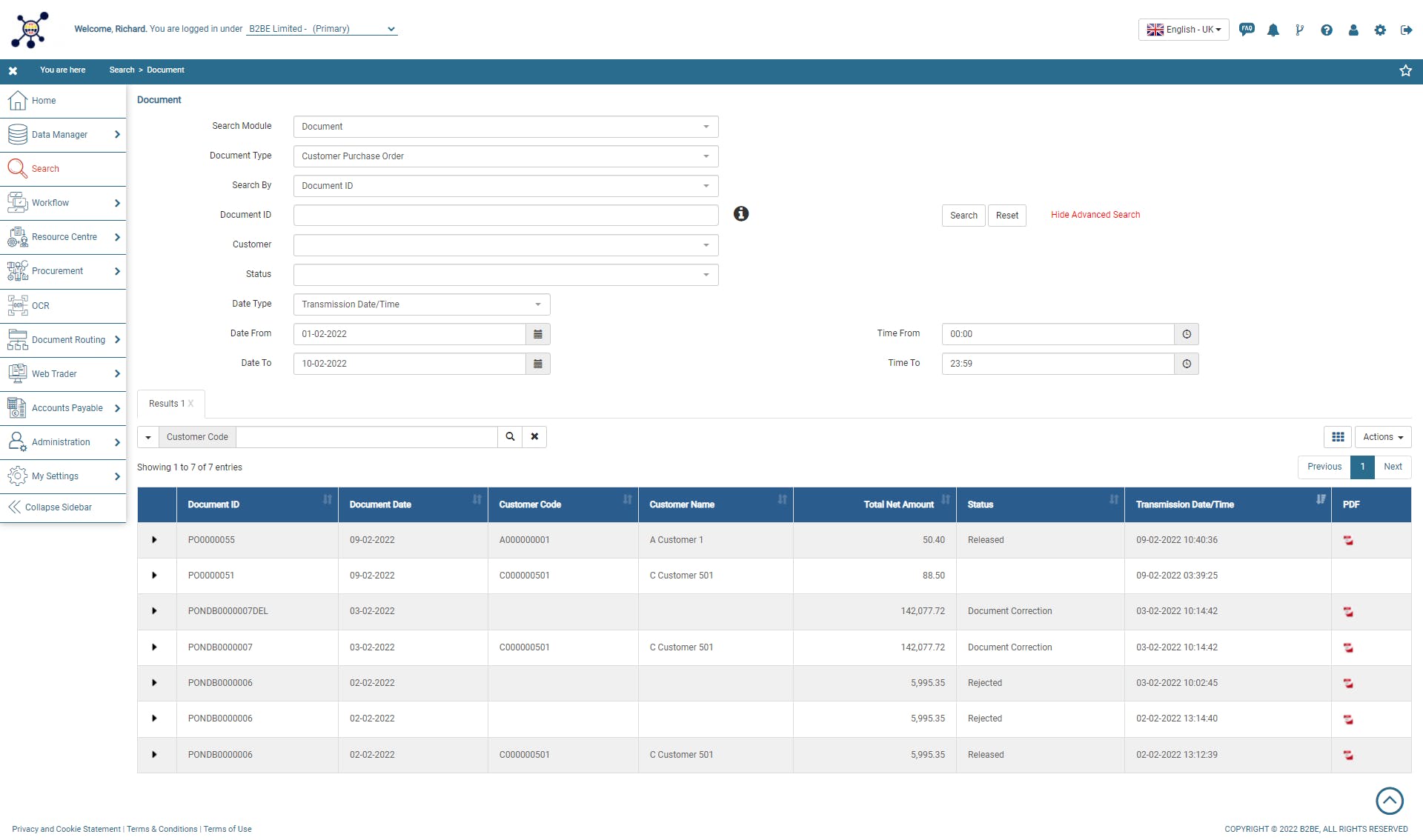Click the scroll-to-top arrow button
This screenshot has height=840, width=1423.
(x=1390, y=801)
